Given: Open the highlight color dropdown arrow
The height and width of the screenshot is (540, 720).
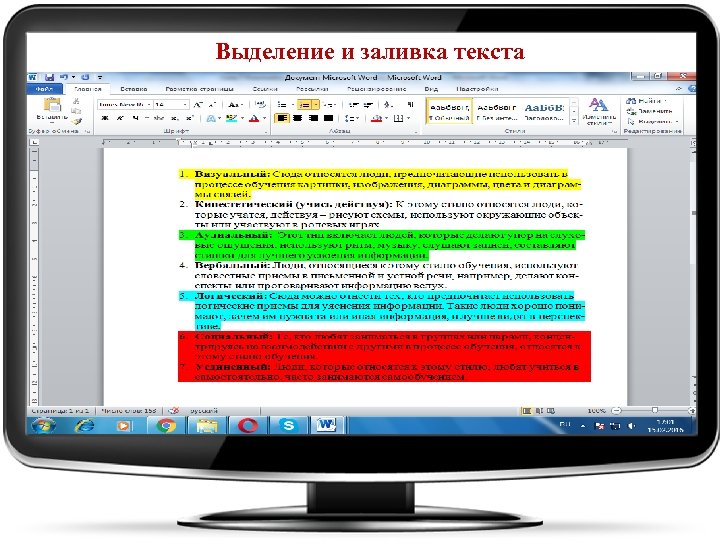Looking at the screenshot, I should point(242,118).
